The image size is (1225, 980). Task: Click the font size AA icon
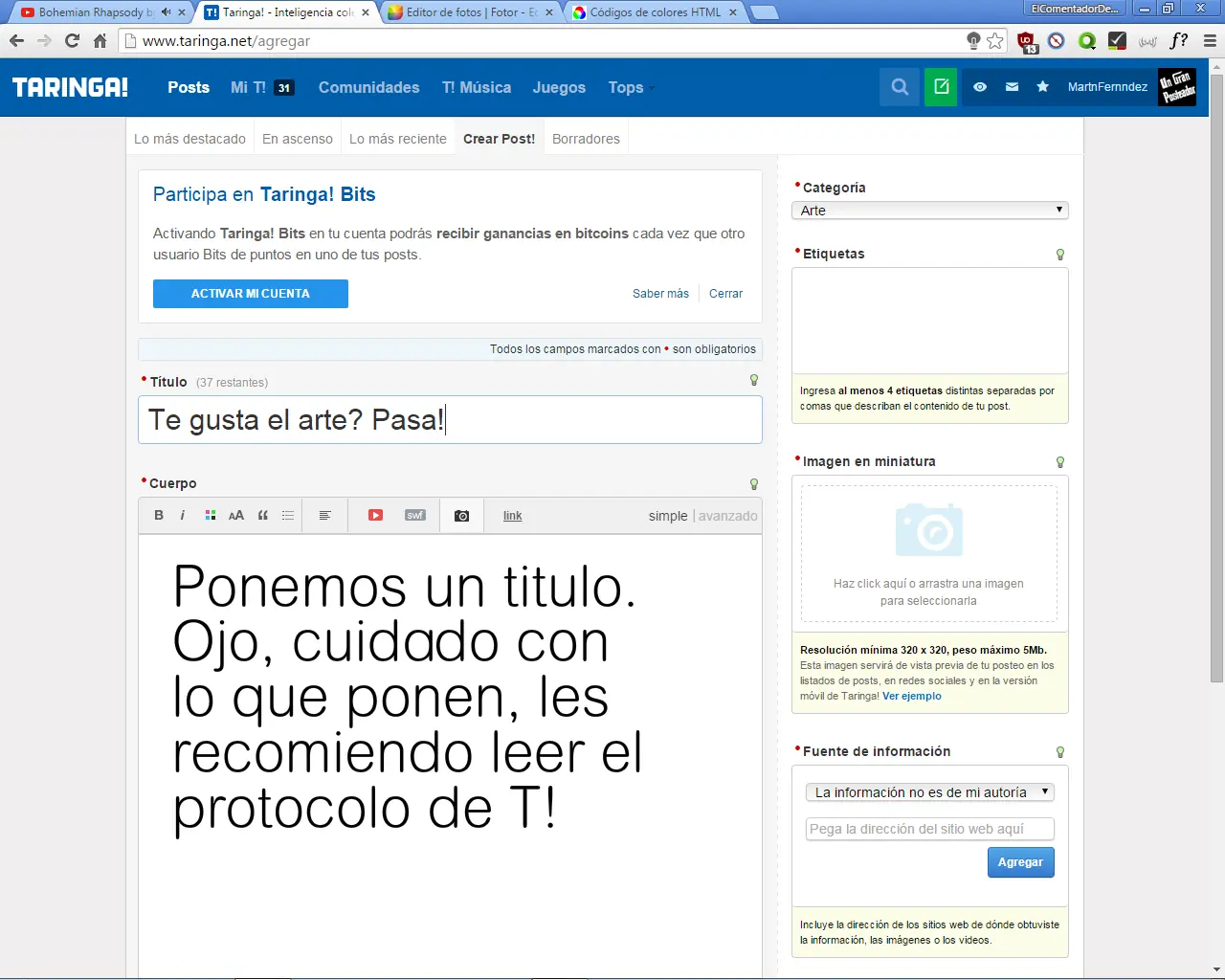click(236, 515)
